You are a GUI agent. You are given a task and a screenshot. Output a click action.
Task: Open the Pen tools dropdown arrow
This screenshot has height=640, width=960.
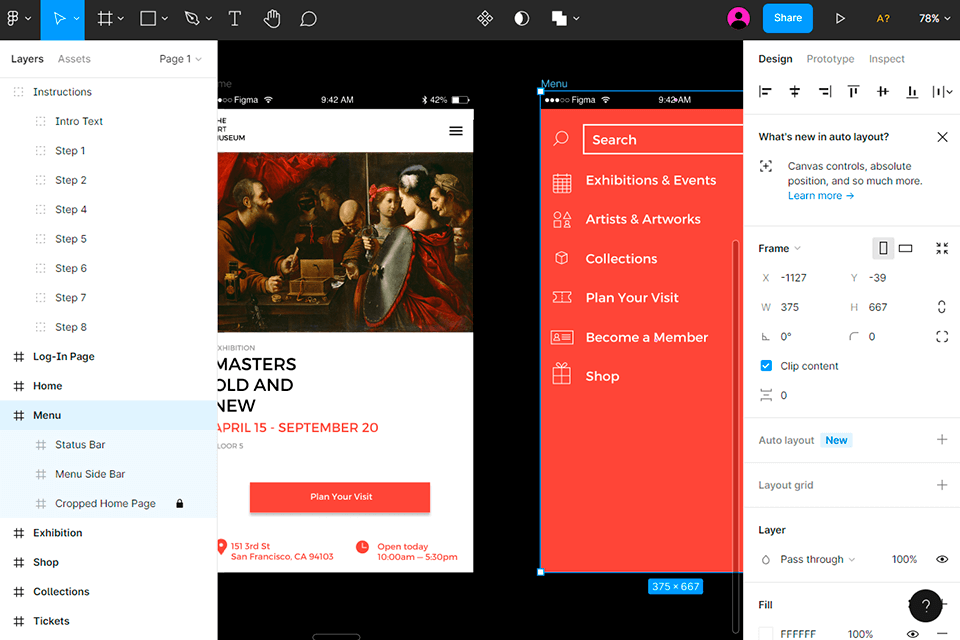(209, 19)
